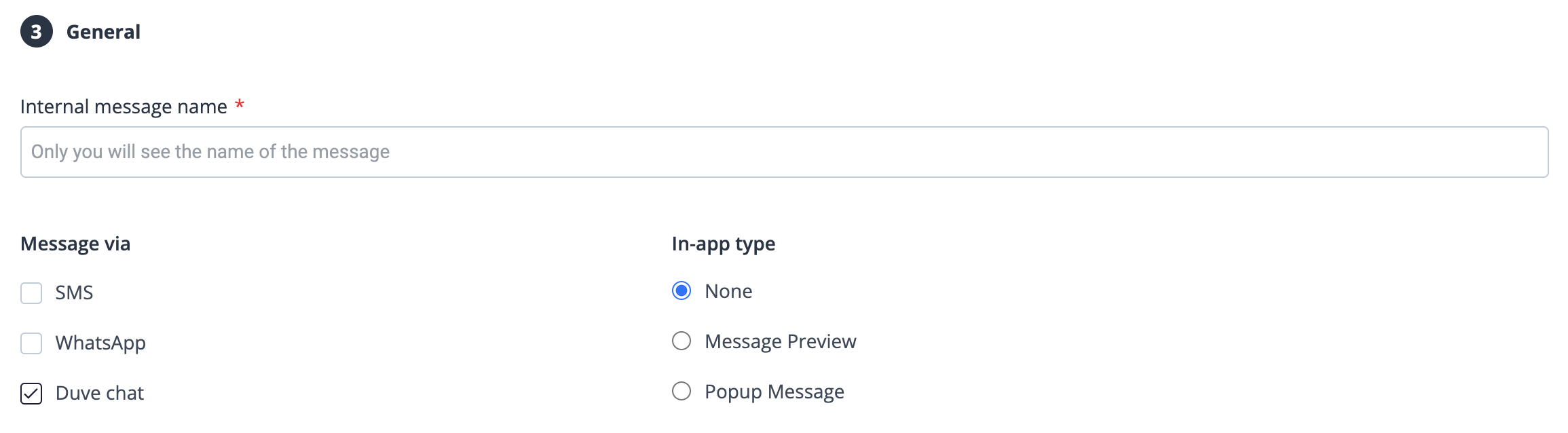
Task: Click the checked Duve chat checkmark icon
Action: coord(30,392)
